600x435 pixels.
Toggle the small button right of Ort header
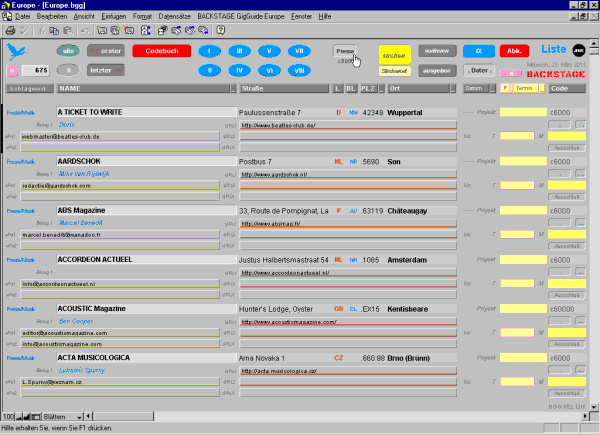pos(453,89)
